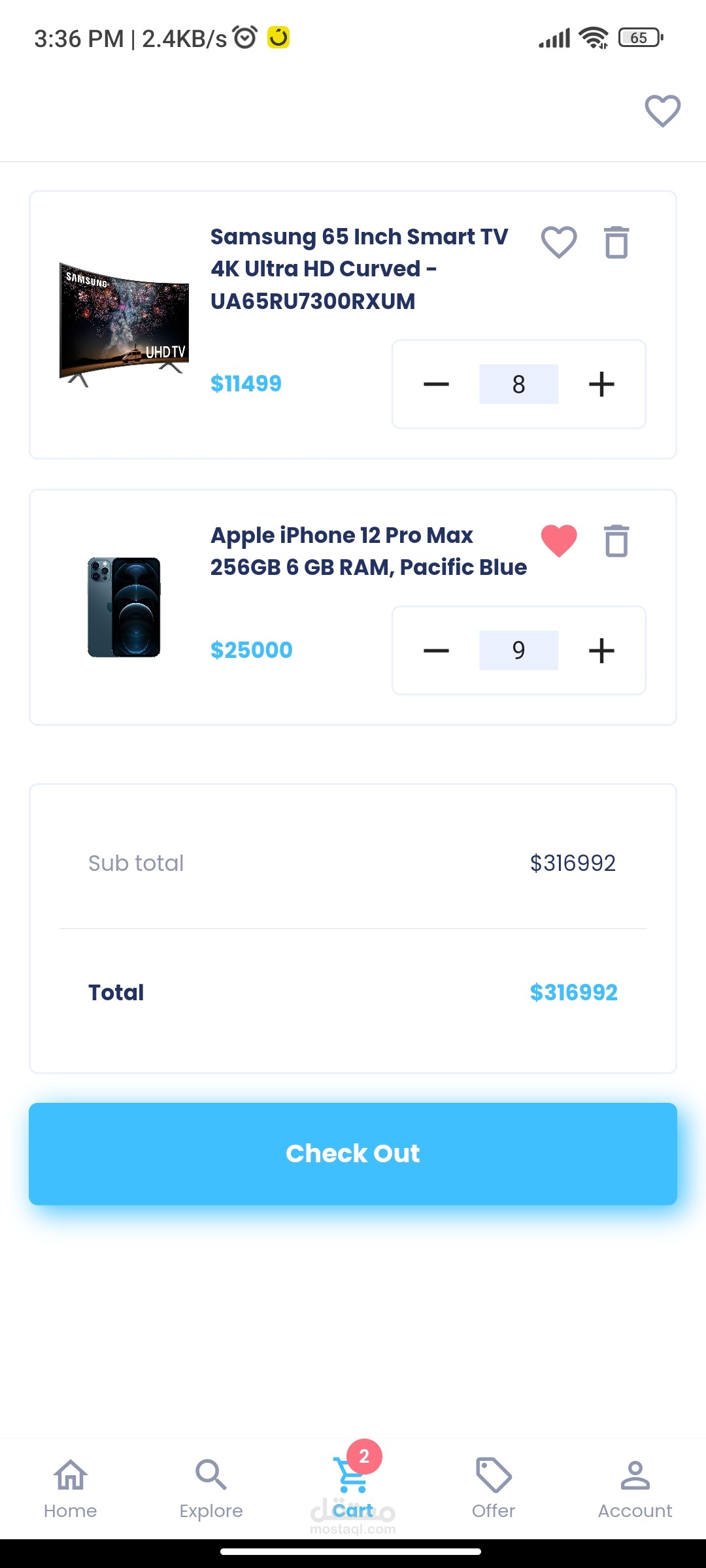
Task: Open the Cart tab with badge
Action: coord(353,1482)
